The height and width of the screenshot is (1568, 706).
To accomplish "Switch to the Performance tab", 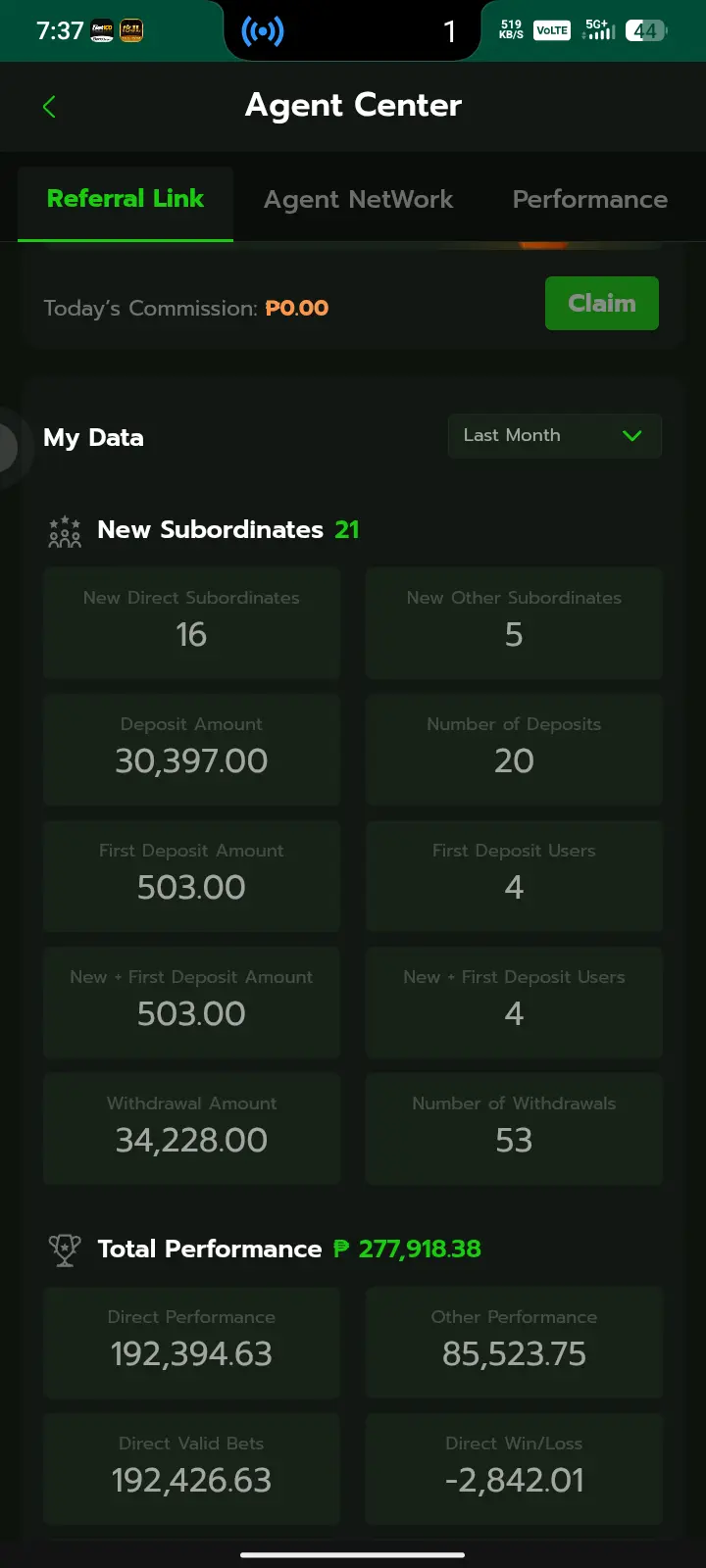I will click(x=590, y=199).
